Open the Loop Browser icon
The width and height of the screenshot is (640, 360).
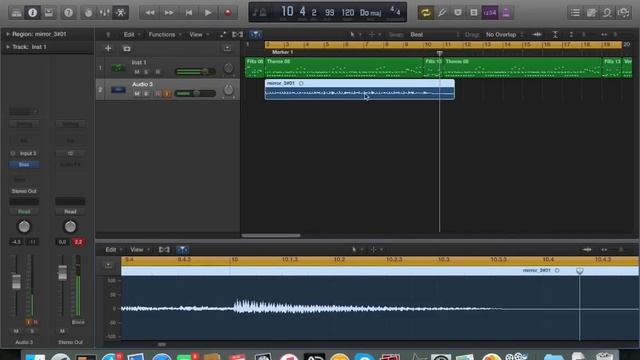[607, 13]
